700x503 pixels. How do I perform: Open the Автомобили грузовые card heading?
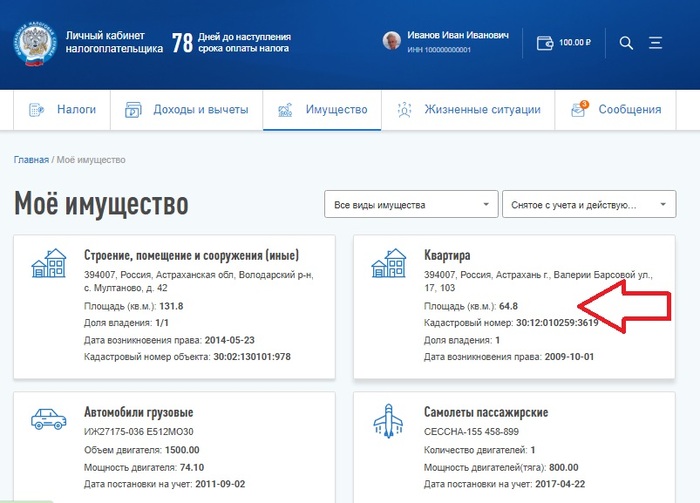click(x=138, y=412)
